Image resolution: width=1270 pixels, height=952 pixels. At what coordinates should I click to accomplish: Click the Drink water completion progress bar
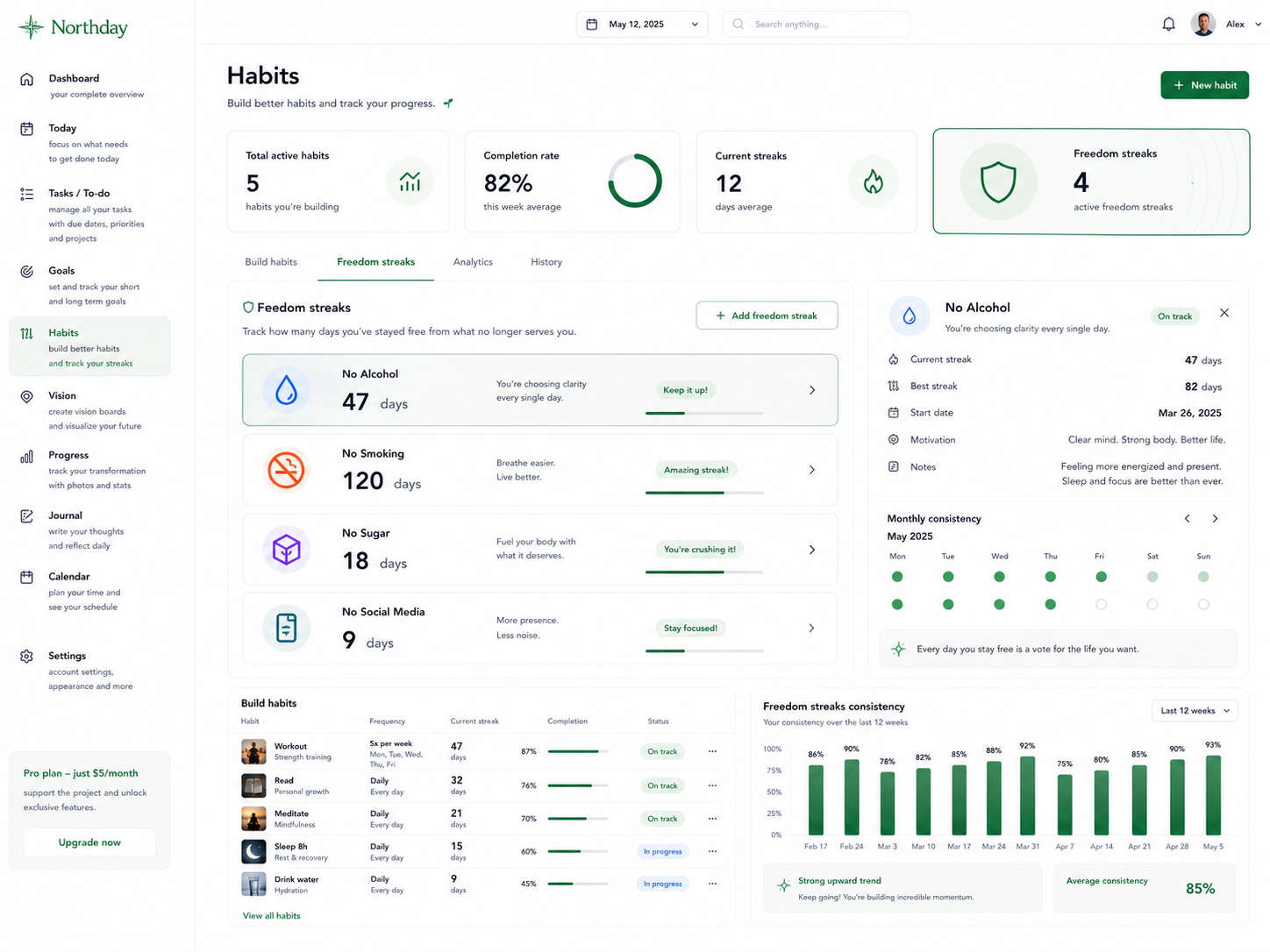tap(577, 884)
